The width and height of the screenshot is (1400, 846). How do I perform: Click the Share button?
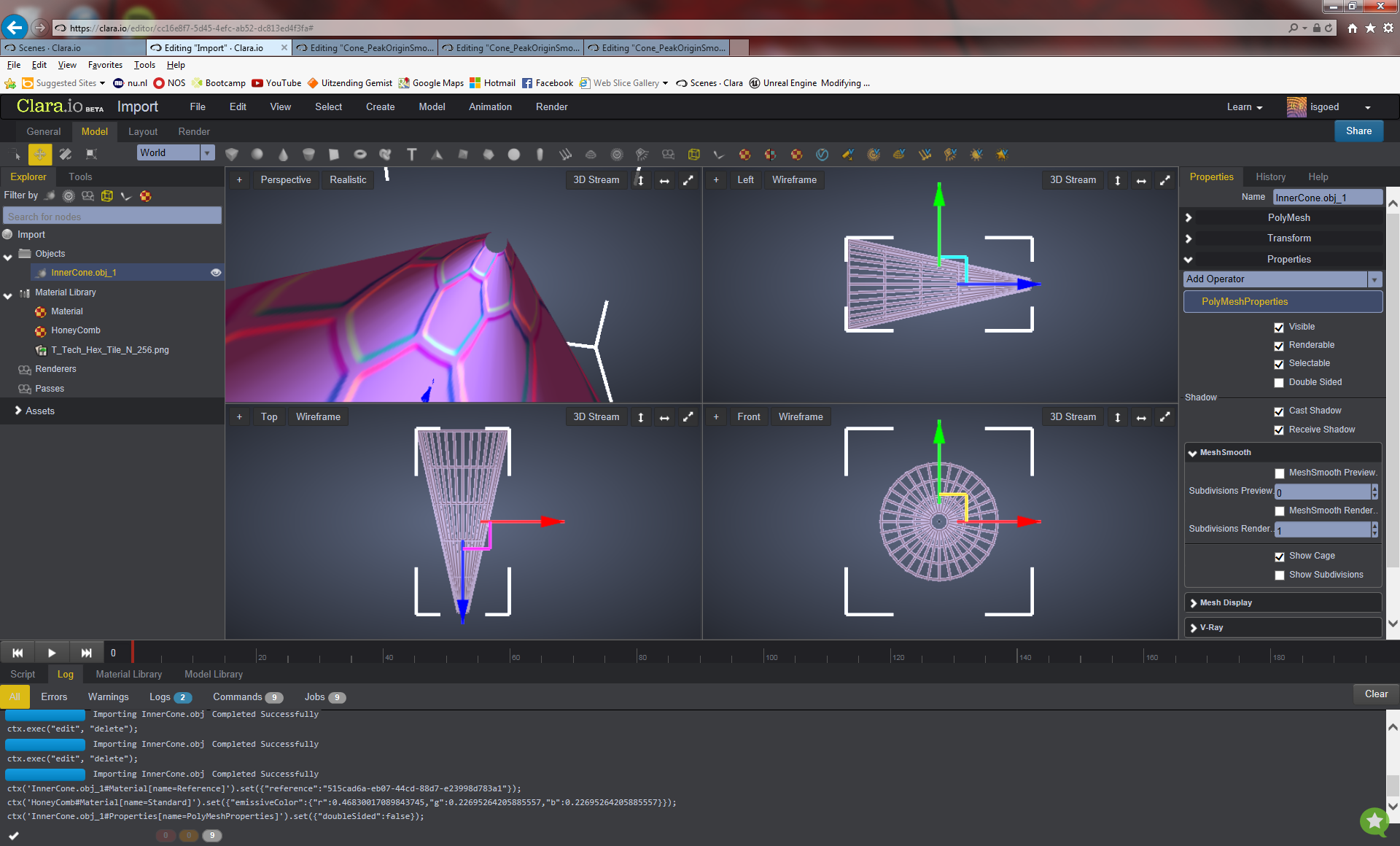click(x=1358, y=131)
